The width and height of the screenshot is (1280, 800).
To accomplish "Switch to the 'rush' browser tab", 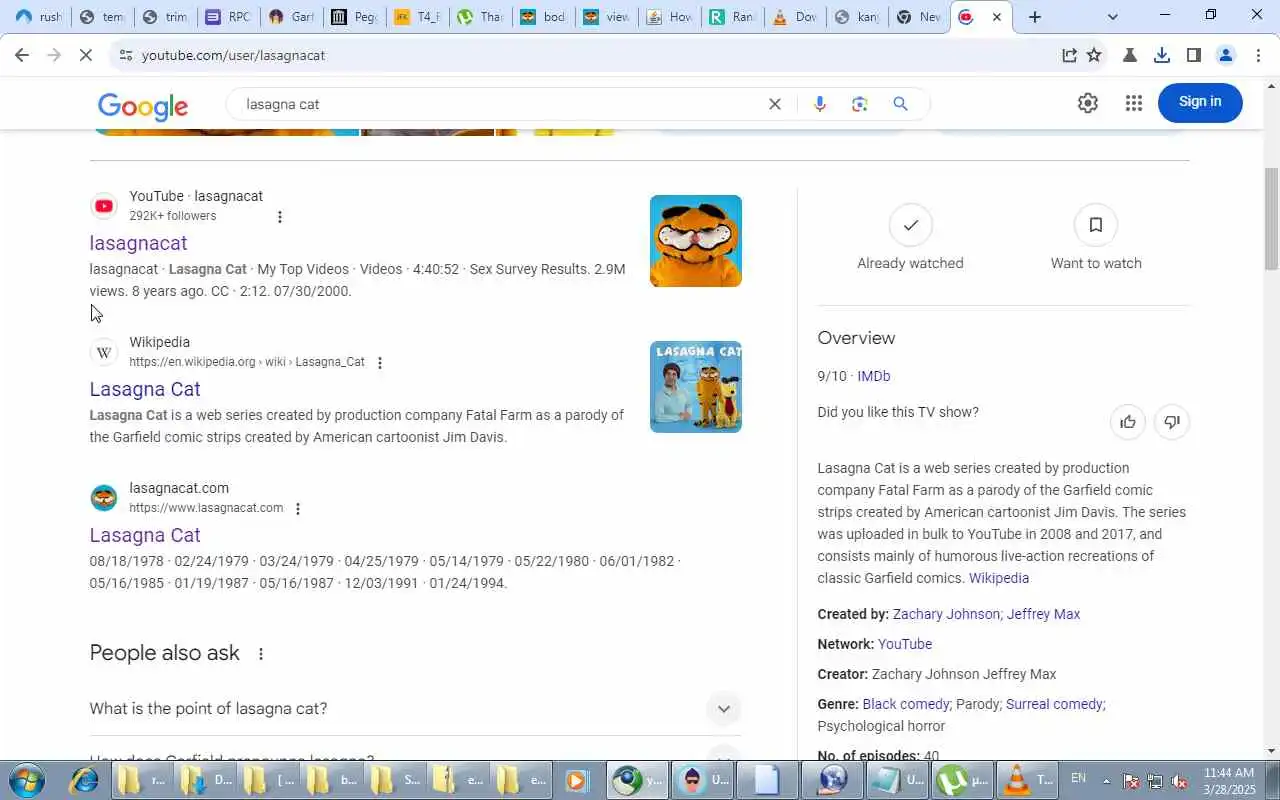I will pos(38,17).
